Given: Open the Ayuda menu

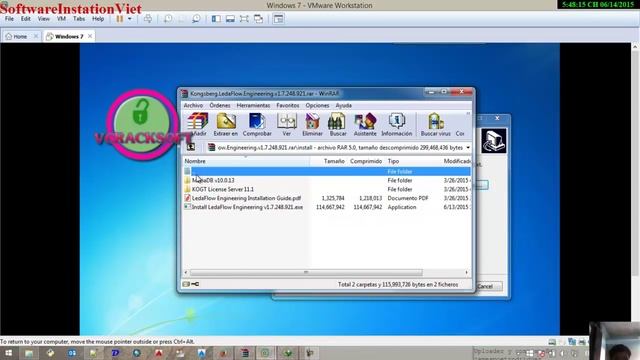Looking at the screenshot, I should coord(343,105).
